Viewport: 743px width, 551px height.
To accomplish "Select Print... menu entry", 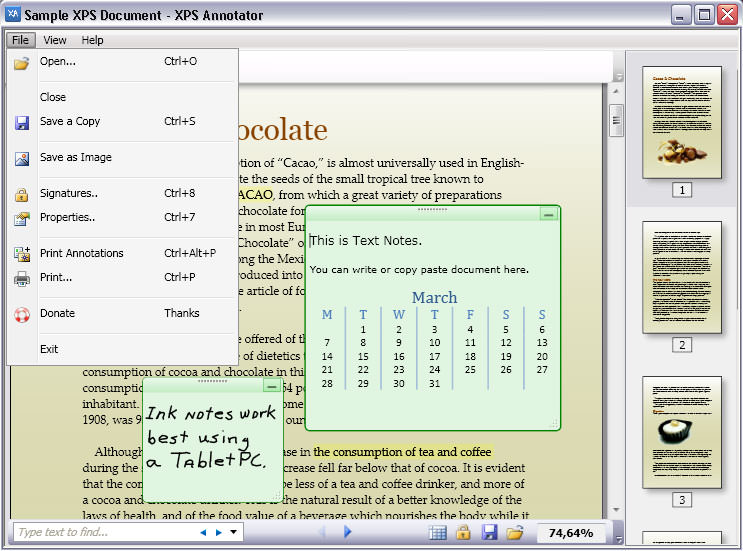I will coord(122,278).
